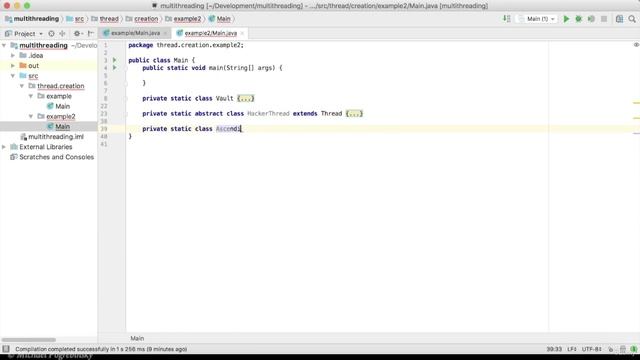This screenshot has height=360, width=640.
Task: Click the compilation completed status message
Action: tap(101, 349)
